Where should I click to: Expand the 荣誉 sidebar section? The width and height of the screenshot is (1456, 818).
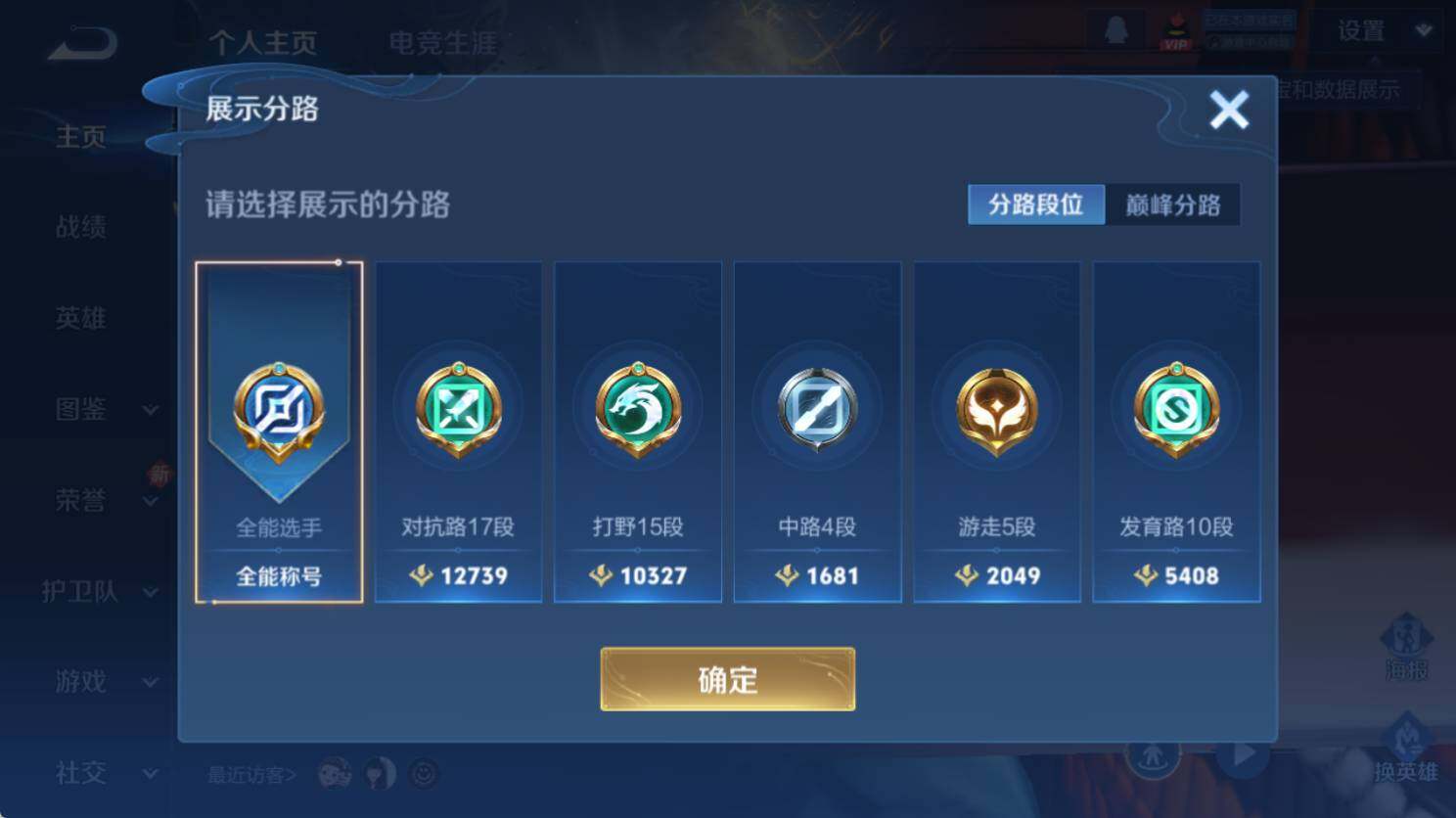(150, 501)
